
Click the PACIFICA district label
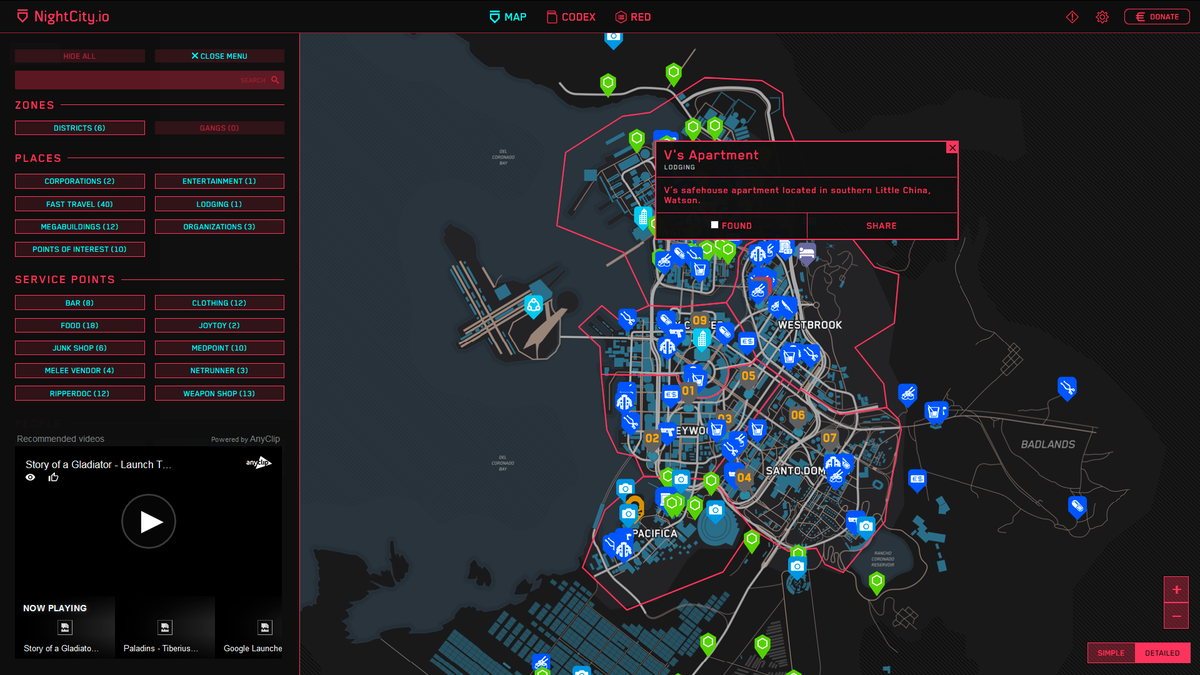pyautogui.click(x=654, y=534)
